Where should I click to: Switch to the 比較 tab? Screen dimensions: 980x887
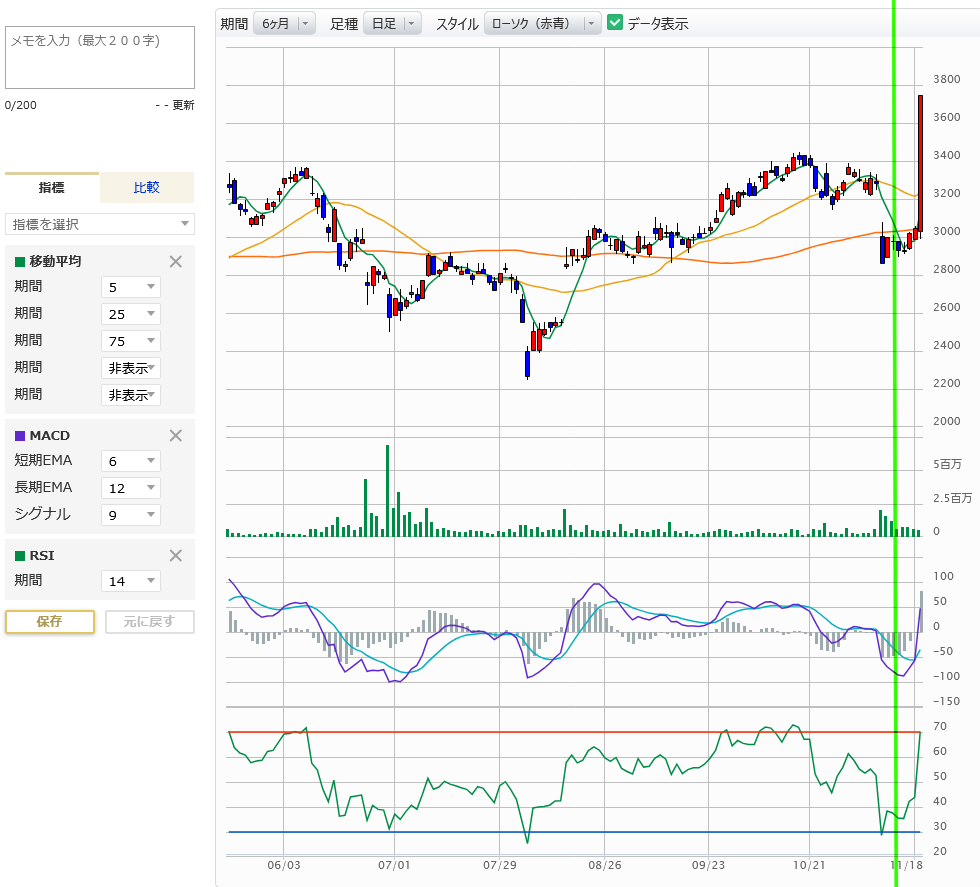click(147, 188)
